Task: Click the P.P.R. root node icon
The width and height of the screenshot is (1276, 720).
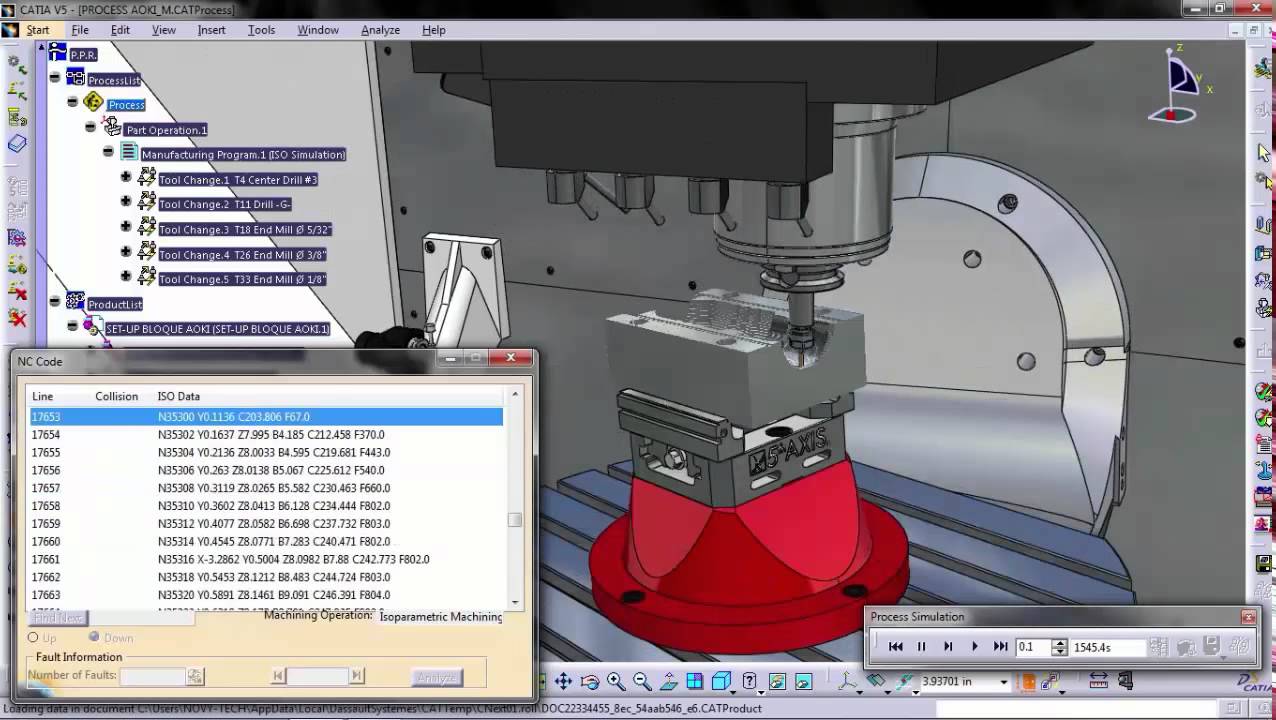Action: click(x=58, y=53)
